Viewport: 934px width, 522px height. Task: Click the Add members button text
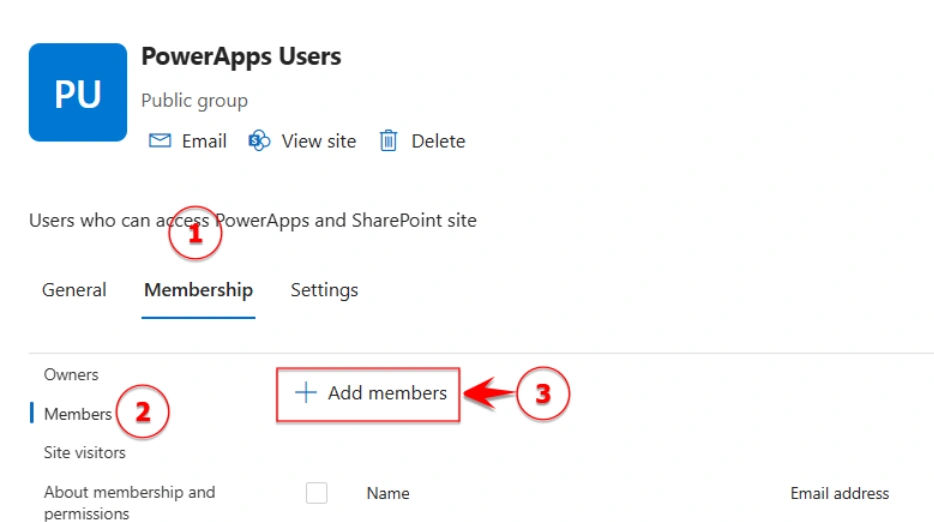click(x=387, y=393)
